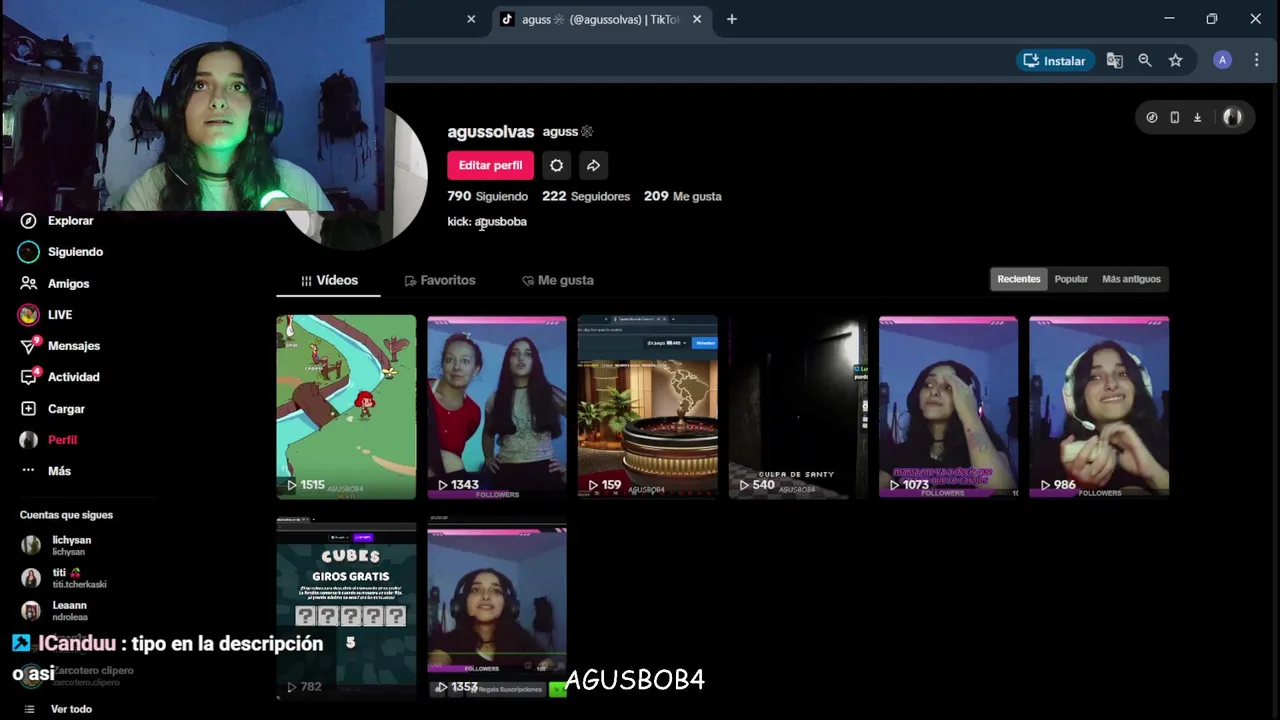
Task: Open the Explorar sidebar icon
Action: pyautogui.click(x=29, y=221)
